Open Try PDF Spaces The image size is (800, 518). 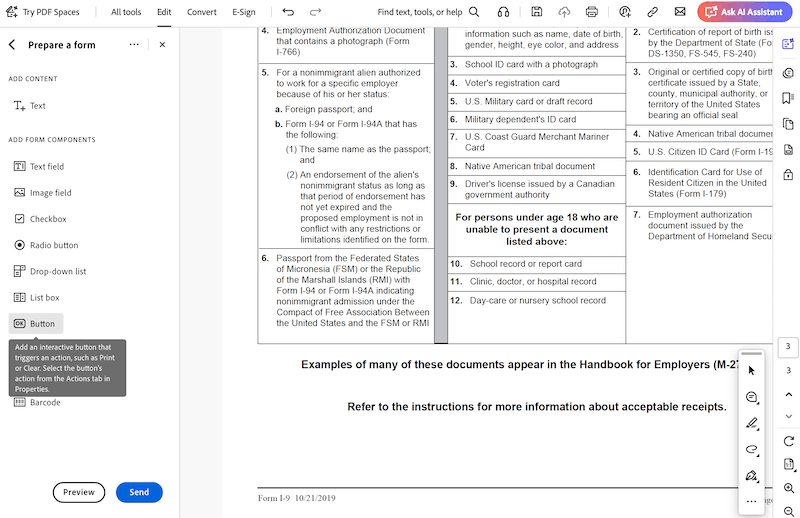click(43, 12)
